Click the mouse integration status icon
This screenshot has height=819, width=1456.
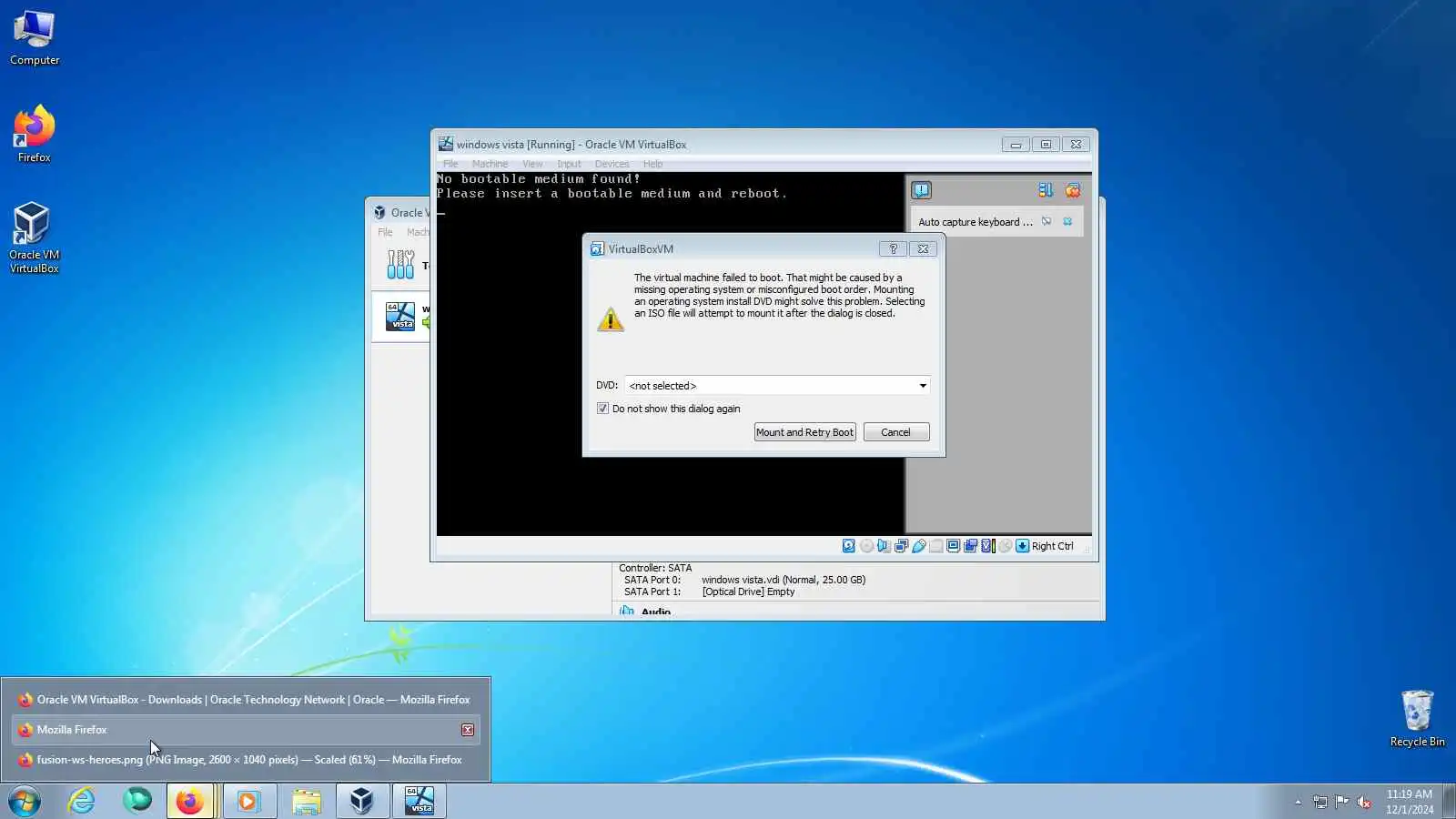(1005, 546)
